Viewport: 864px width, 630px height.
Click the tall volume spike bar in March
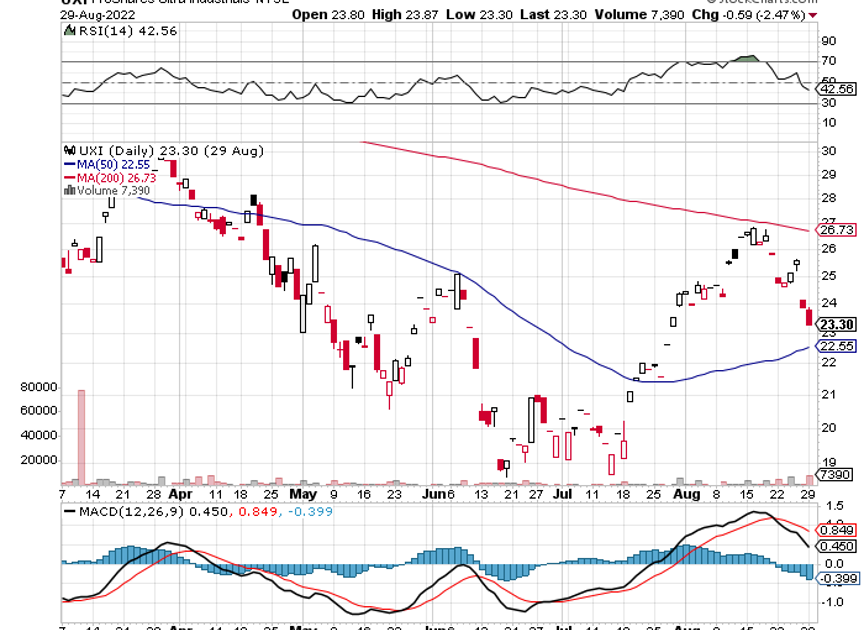82,438
